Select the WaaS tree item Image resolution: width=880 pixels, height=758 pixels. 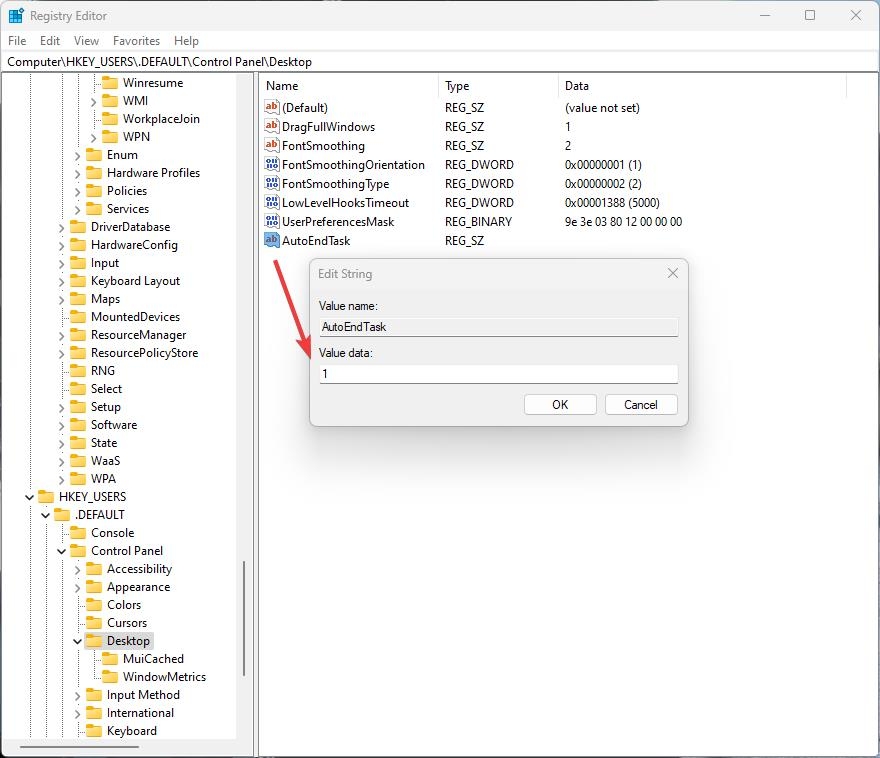[106, 461]
